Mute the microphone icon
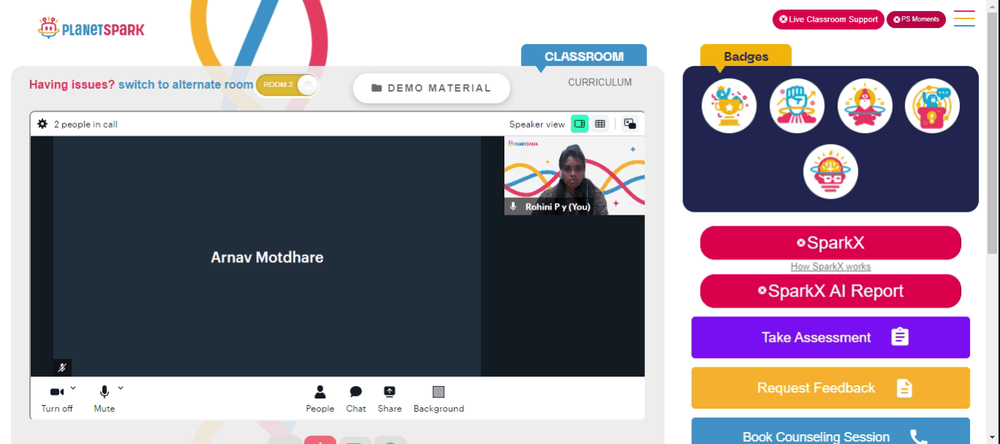The image size is (1000, 444). pos(104,392)
